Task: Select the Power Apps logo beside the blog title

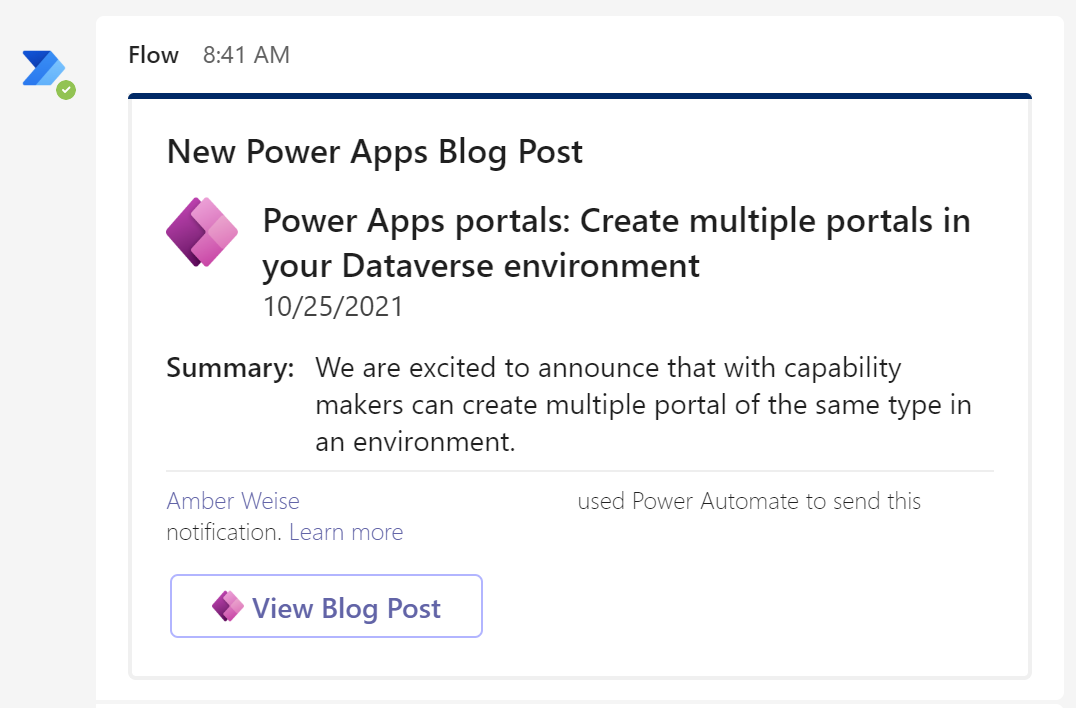Action: click(x=201, y=231)
